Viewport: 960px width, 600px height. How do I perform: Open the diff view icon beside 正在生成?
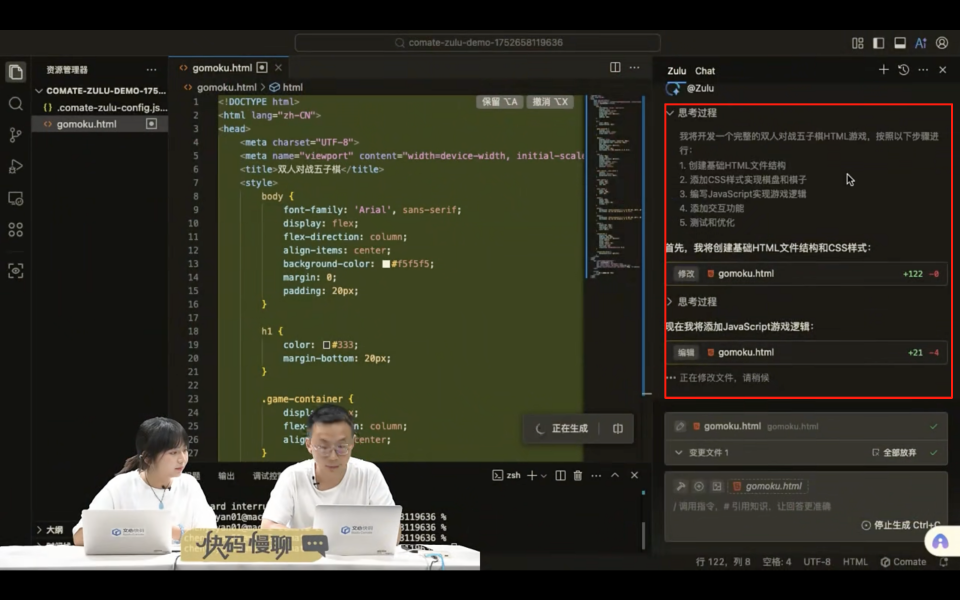tap(618, 429)
